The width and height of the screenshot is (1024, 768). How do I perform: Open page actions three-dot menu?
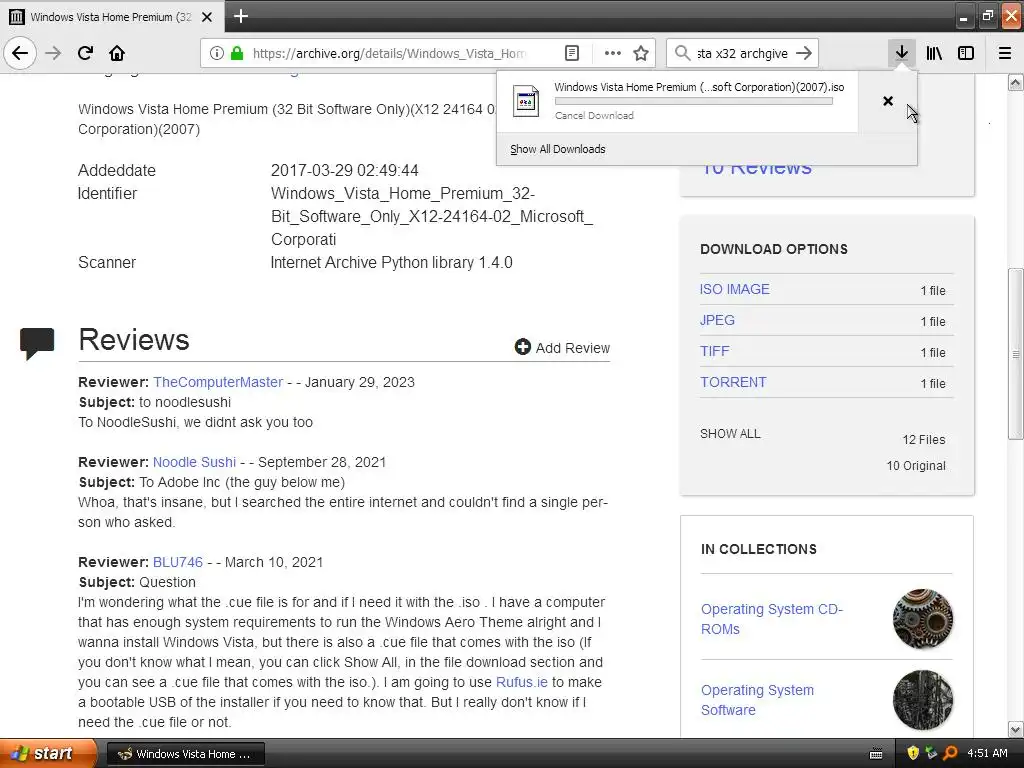[613, 53]
